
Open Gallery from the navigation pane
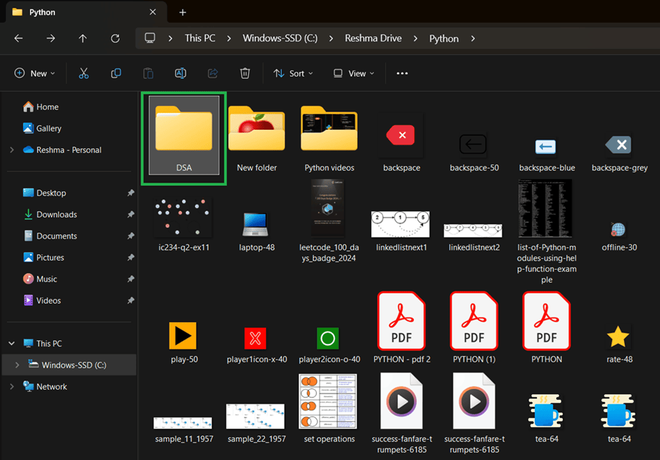pos(49,128)
